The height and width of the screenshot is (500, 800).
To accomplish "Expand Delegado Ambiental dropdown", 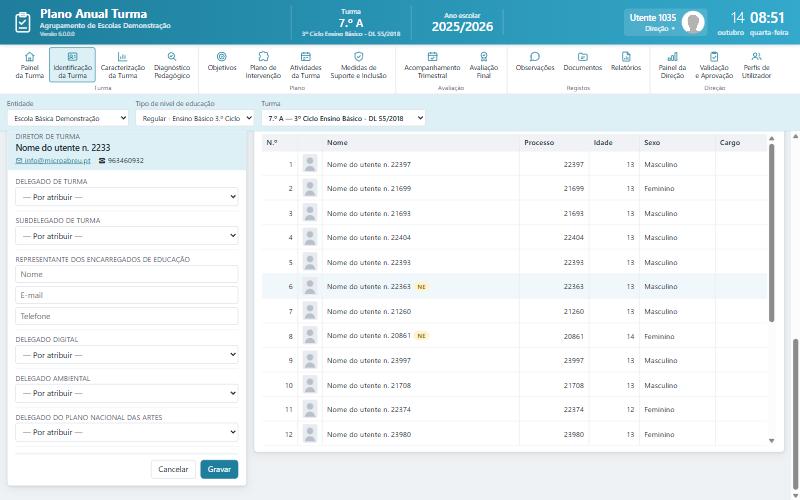I will click(x=127, y=393).
